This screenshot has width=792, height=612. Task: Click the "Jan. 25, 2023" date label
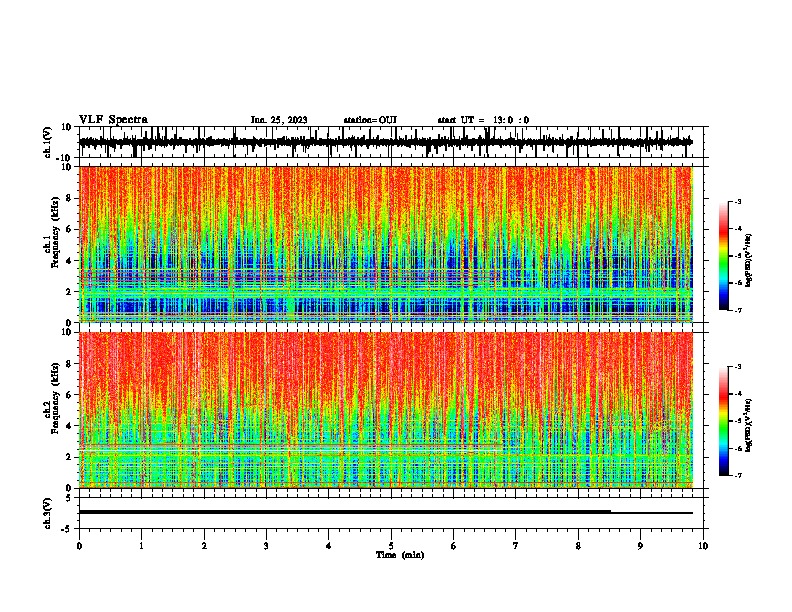pos(279,120)
